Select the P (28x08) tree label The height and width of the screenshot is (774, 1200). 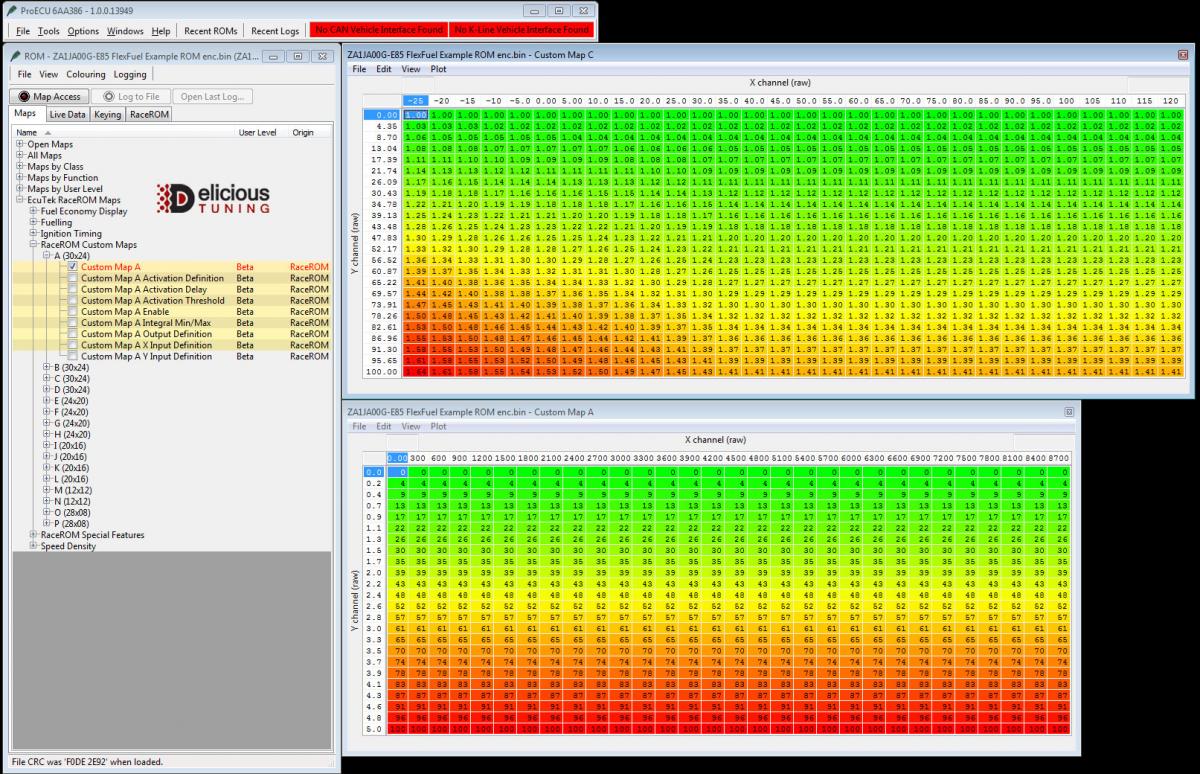72,523
